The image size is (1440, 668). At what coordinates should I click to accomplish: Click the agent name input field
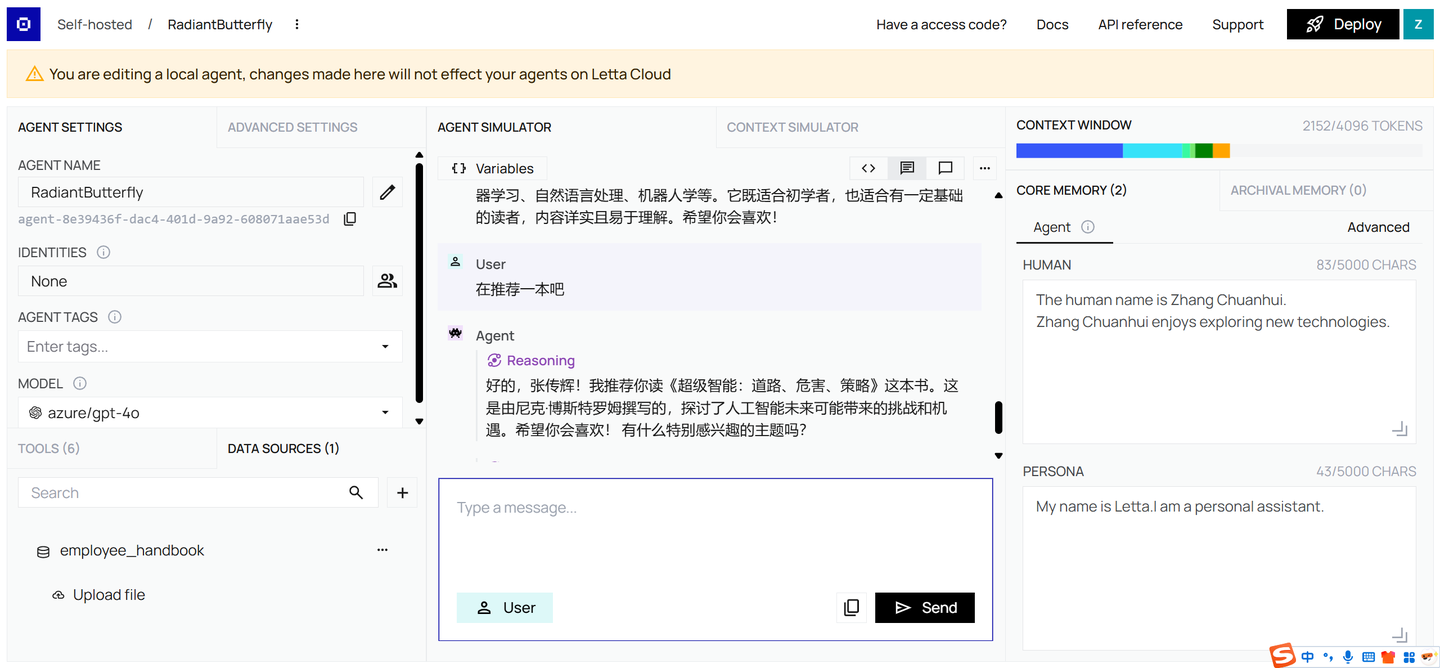tap(191, 192)
